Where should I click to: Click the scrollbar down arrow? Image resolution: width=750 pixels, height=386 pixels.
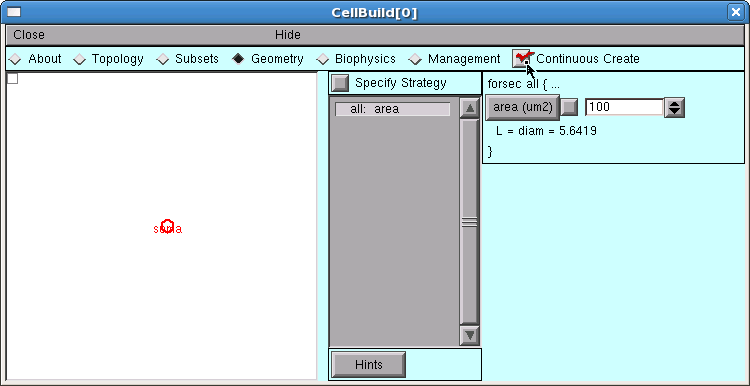(469, 335)
